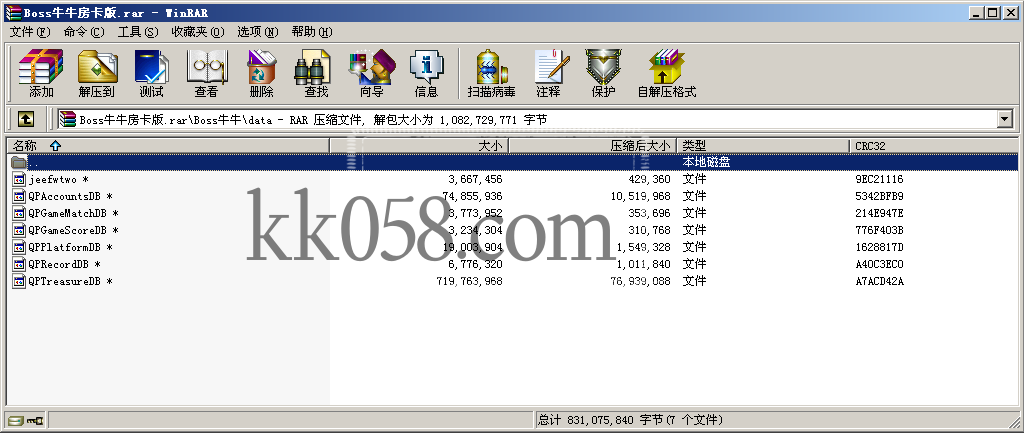Viewport: 1024px width, 433px height.
Task: Click CRC32 value A7ACD42A
Action: 879,281
